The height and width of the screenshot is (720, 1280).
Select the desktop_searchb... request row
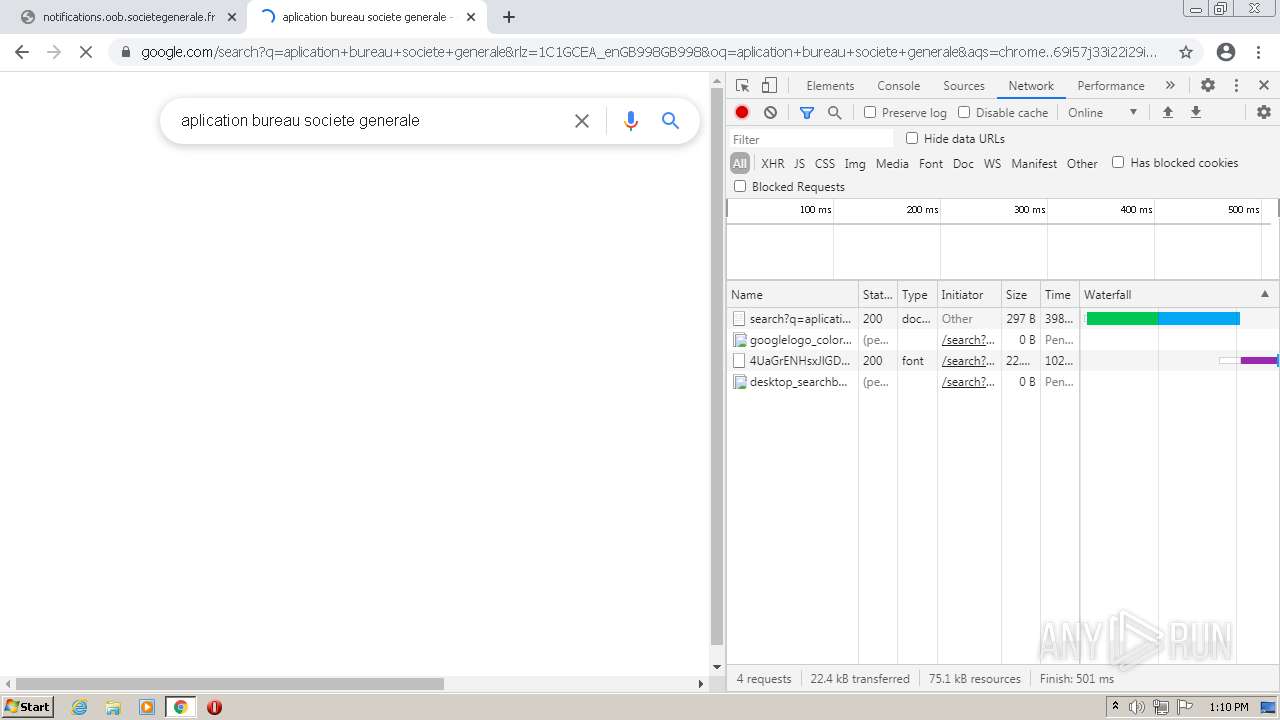(1002, 382)
